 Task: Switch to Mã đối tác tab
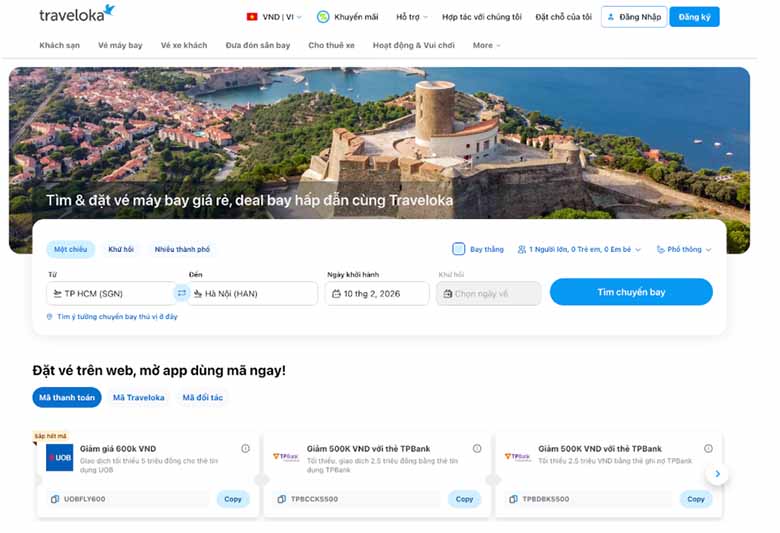click(202, 398)
